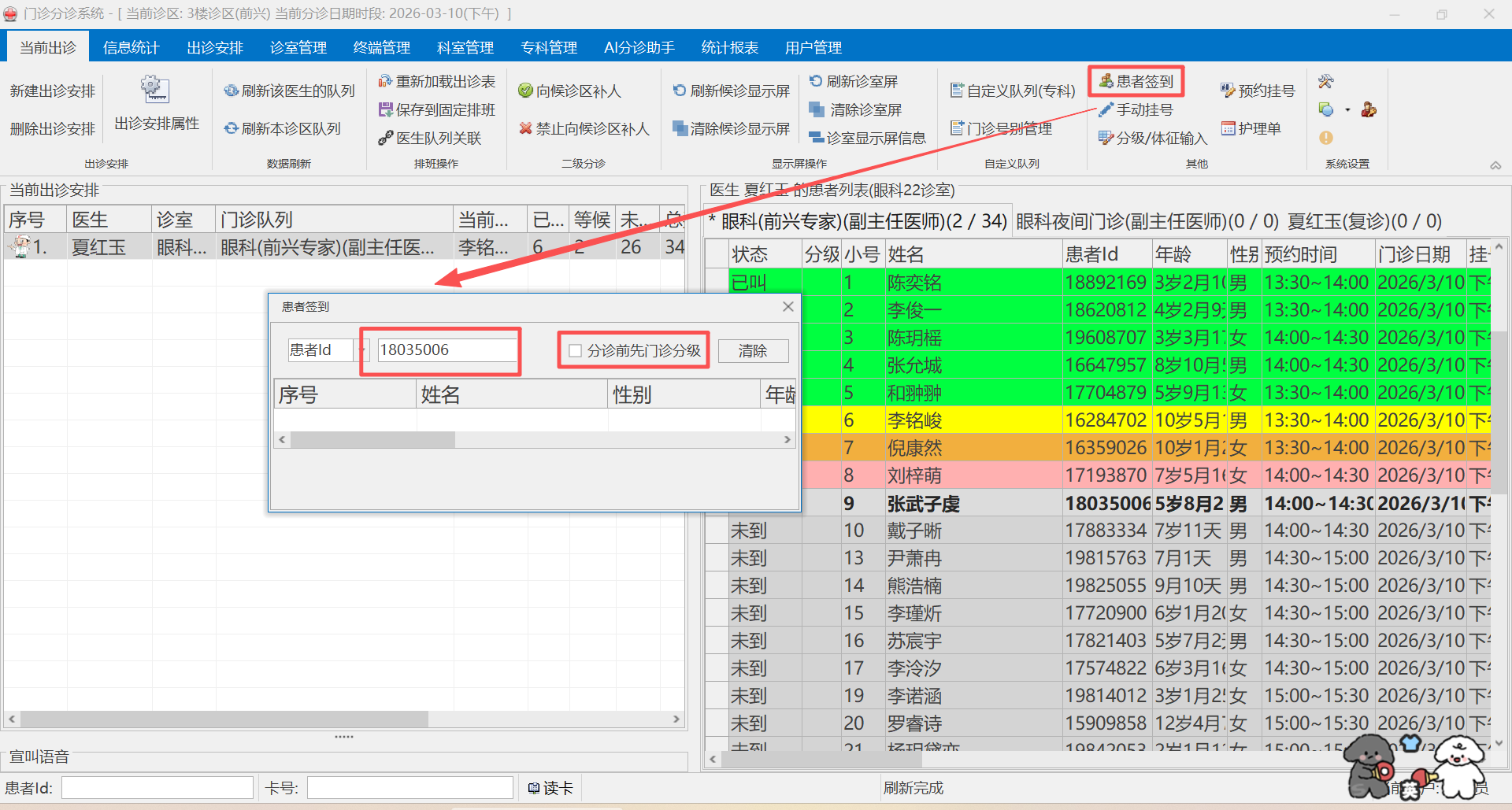Open the dropdown arrow beside the skin icon
This screenshot has height=810, width=1512.
point(1347,110)
